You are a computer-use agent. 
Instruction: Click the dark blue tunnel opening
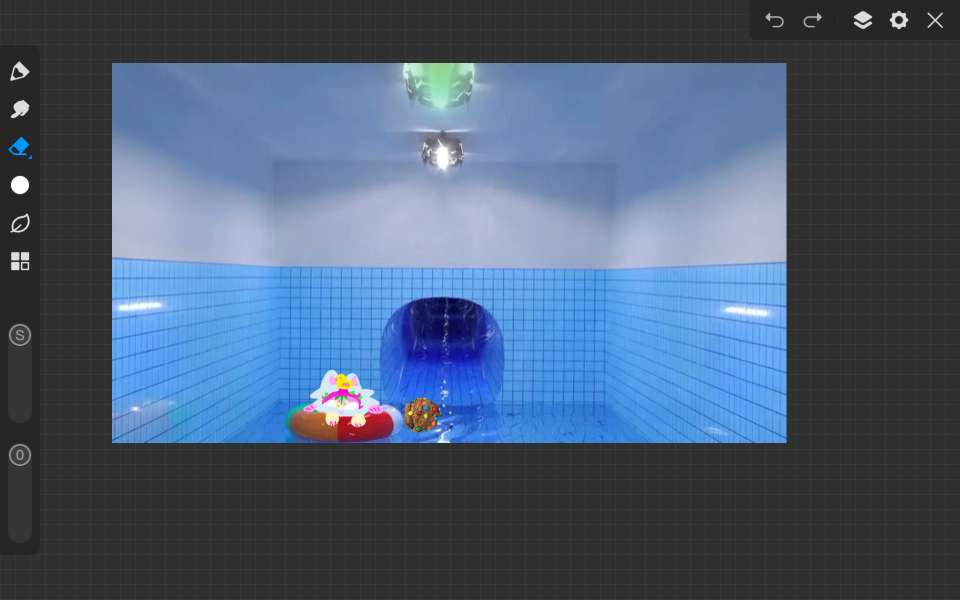(x=441, y=340)
